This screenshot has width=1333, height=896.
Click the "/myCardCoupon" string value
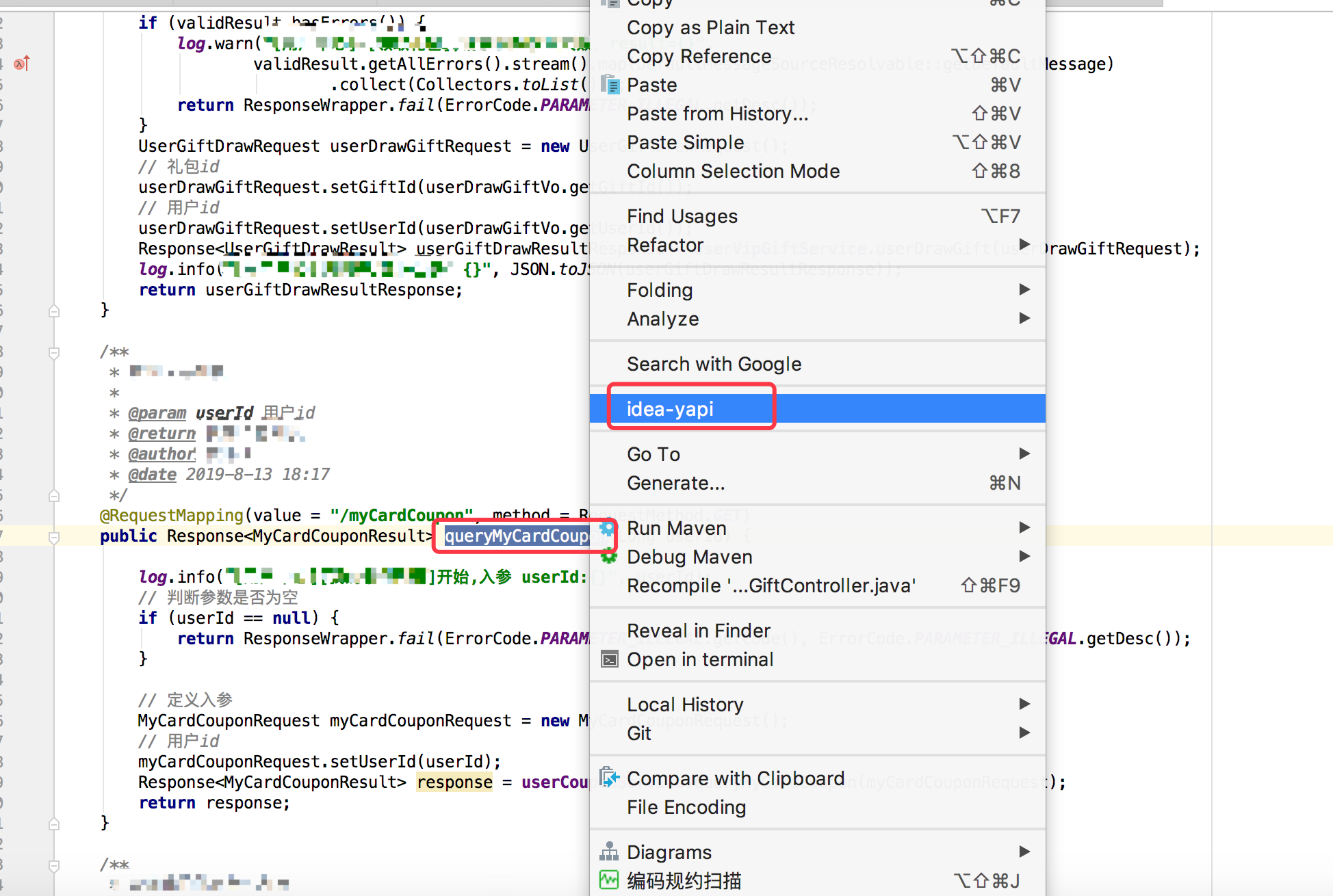click(x=401, y=515)
